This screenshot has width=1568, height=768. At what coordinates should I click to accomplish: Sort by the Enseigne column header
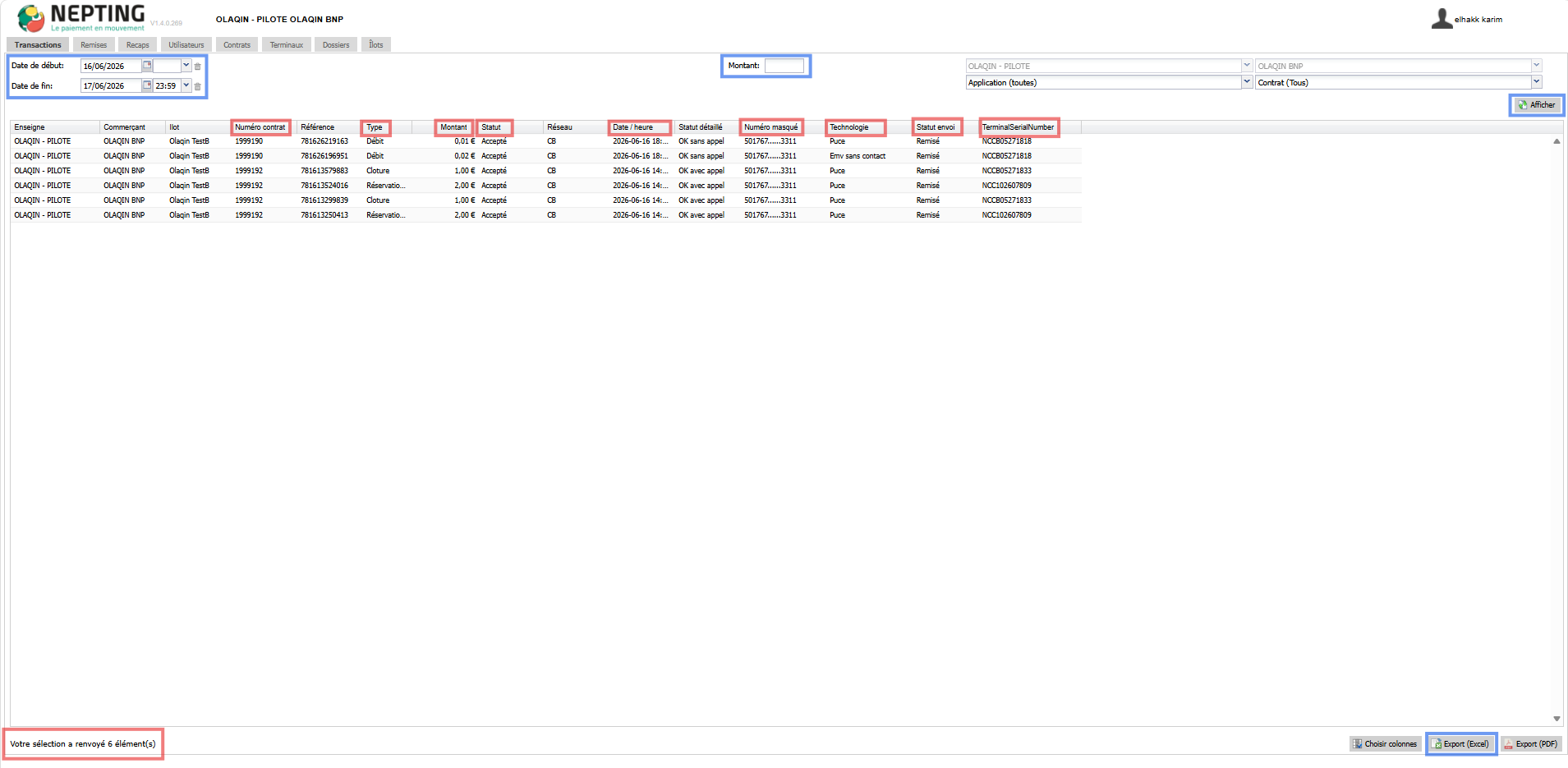[x=55, y=127]
